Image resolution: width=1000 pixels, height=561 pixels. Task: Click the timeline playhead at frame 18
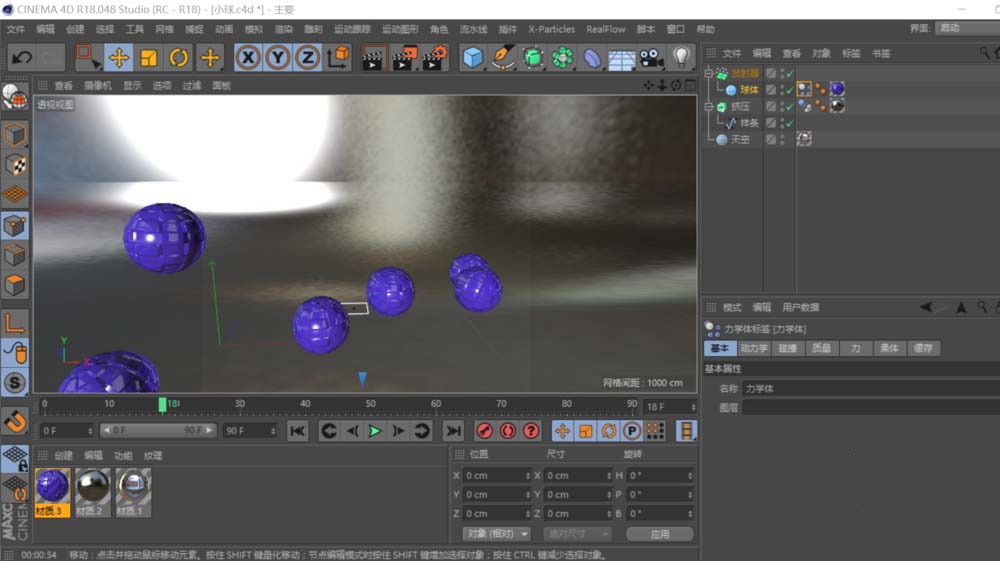[163, 404]
